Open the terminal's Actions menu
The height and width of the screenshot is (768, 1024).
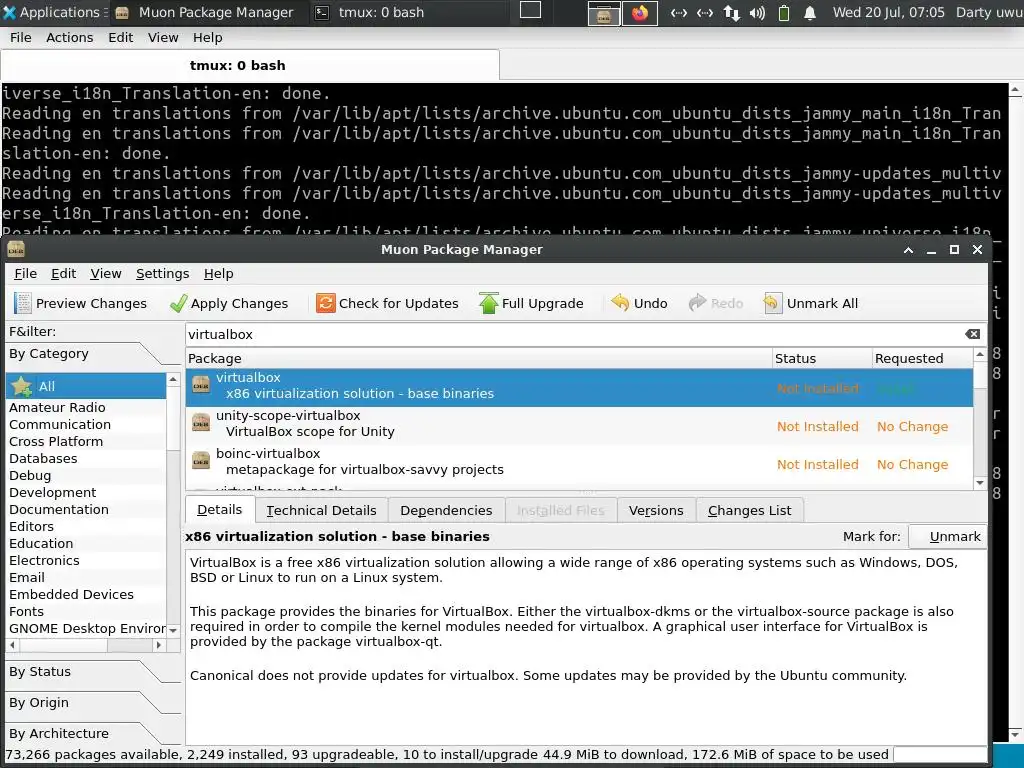click(69, 37)
